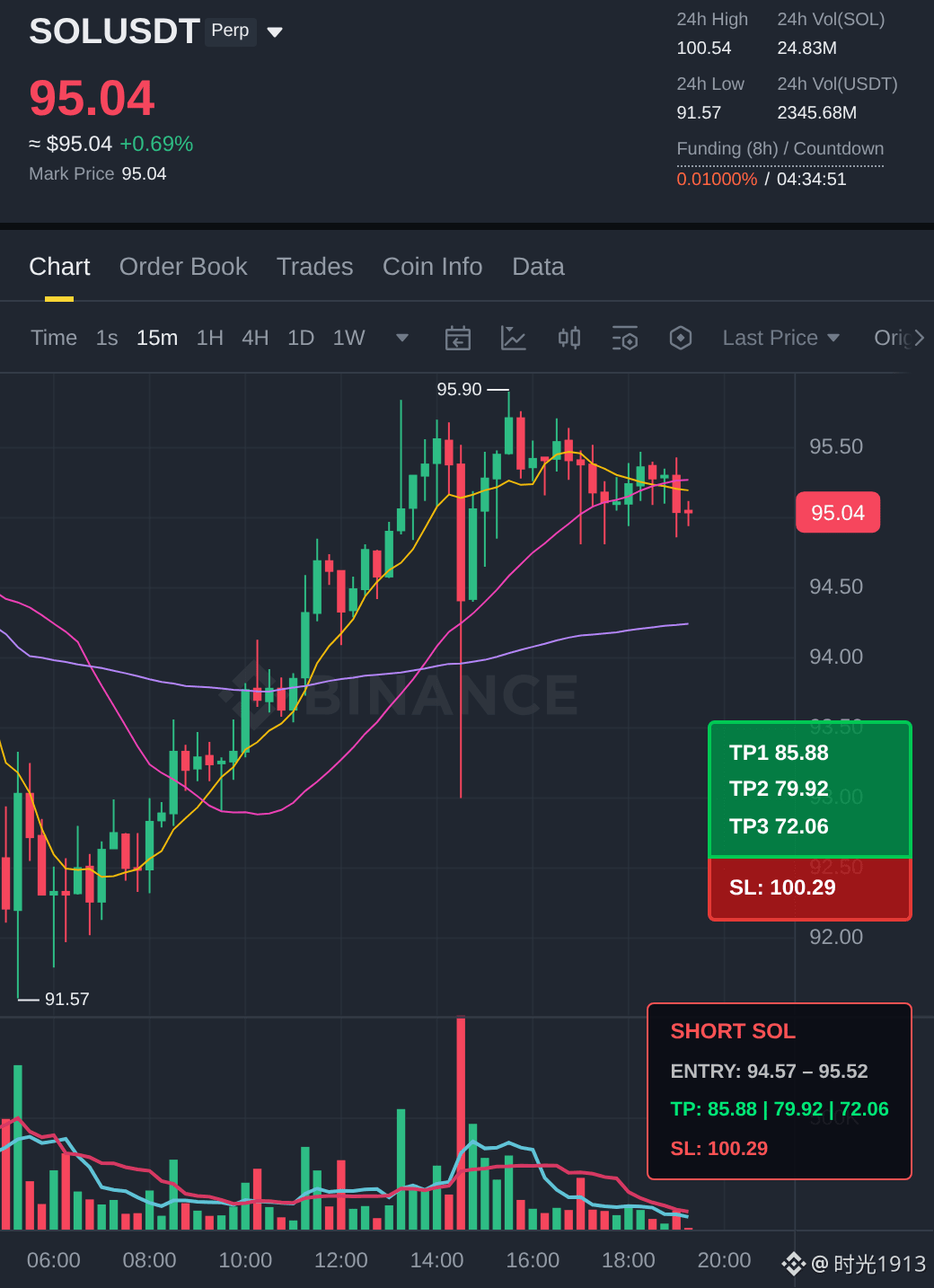The height and width of the screenshot is (1288, 934).
Task: Click the 24h Vol(USDT) value 2345.68M
Action: (x=816, y=112)
